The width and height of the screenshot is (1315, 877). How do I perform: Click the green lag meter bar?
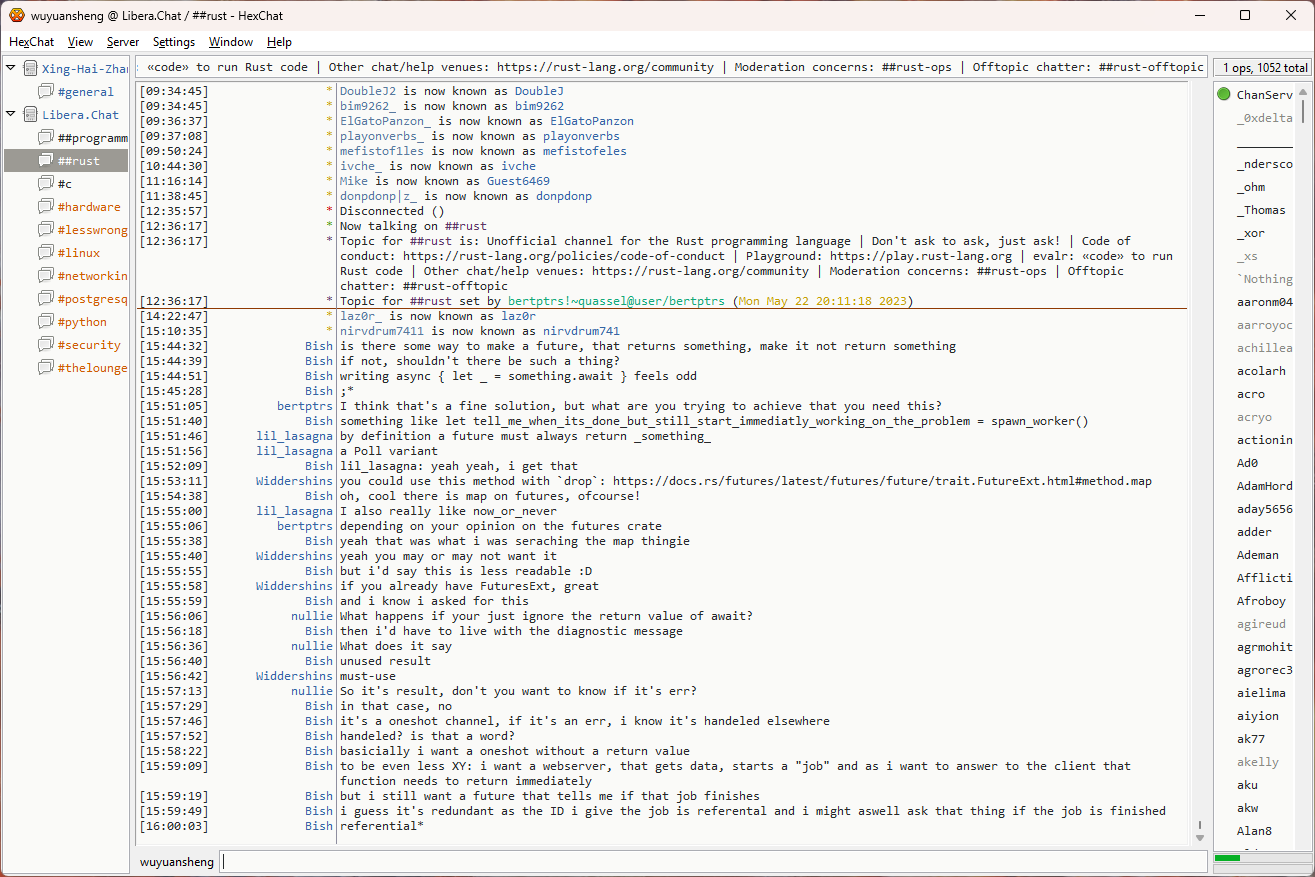point(1227,858)
